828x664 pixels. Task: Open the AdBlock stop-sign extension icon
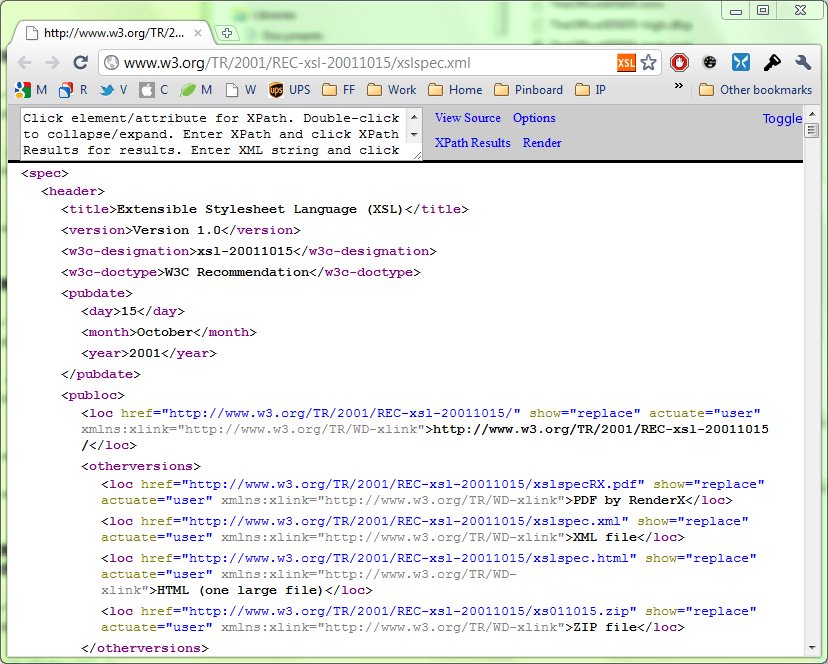click(680, 62)
